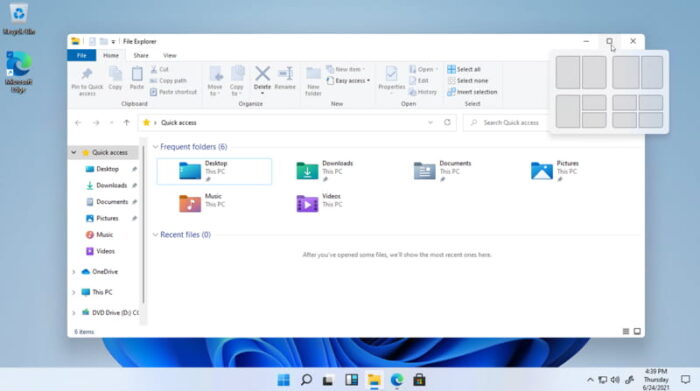The width and height of the screenshot is (700, 391).
Task: Open the Properties ribbon button
Action: tap(392, 79)
